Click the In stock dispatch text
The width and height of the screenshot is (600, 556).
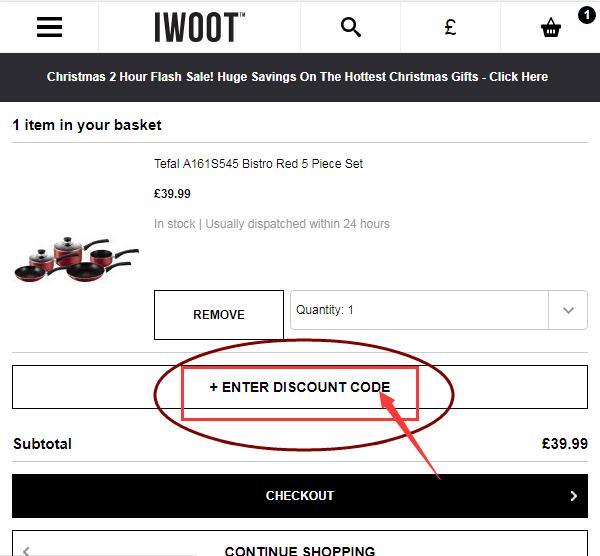click(x=272, y=224)
